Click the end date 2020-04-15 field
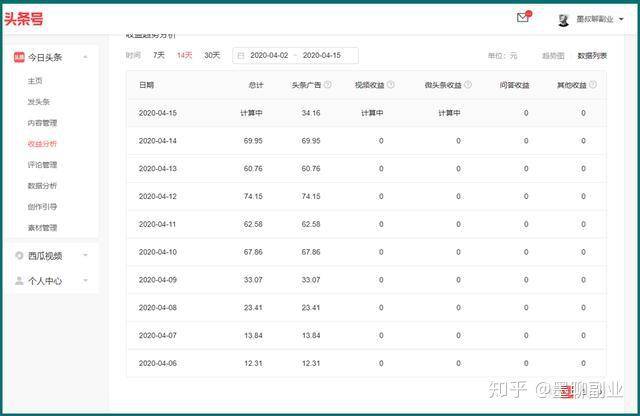 [x=322, y=55]
